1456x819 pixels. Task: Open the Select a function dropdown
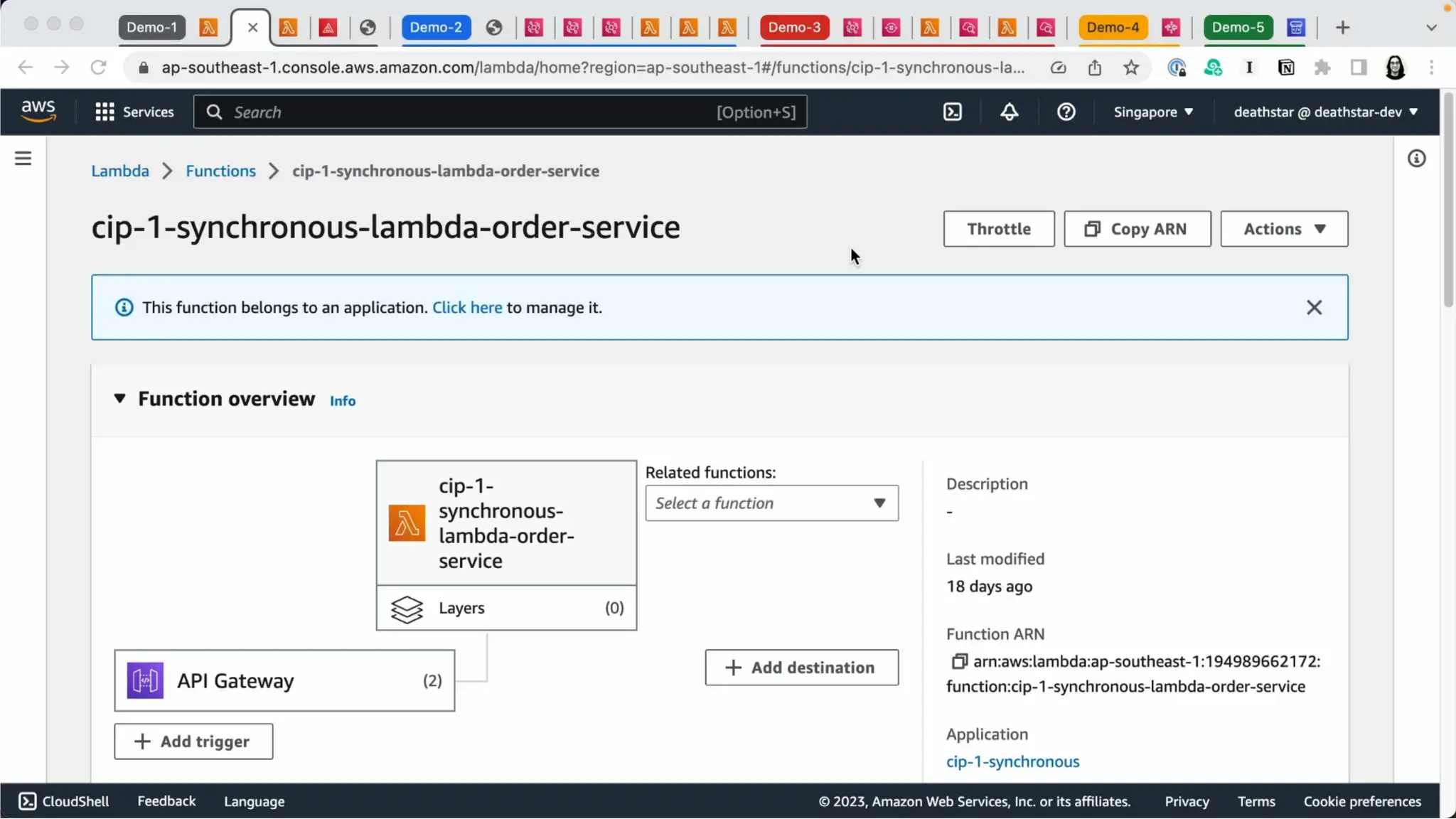tap(771, 503)
